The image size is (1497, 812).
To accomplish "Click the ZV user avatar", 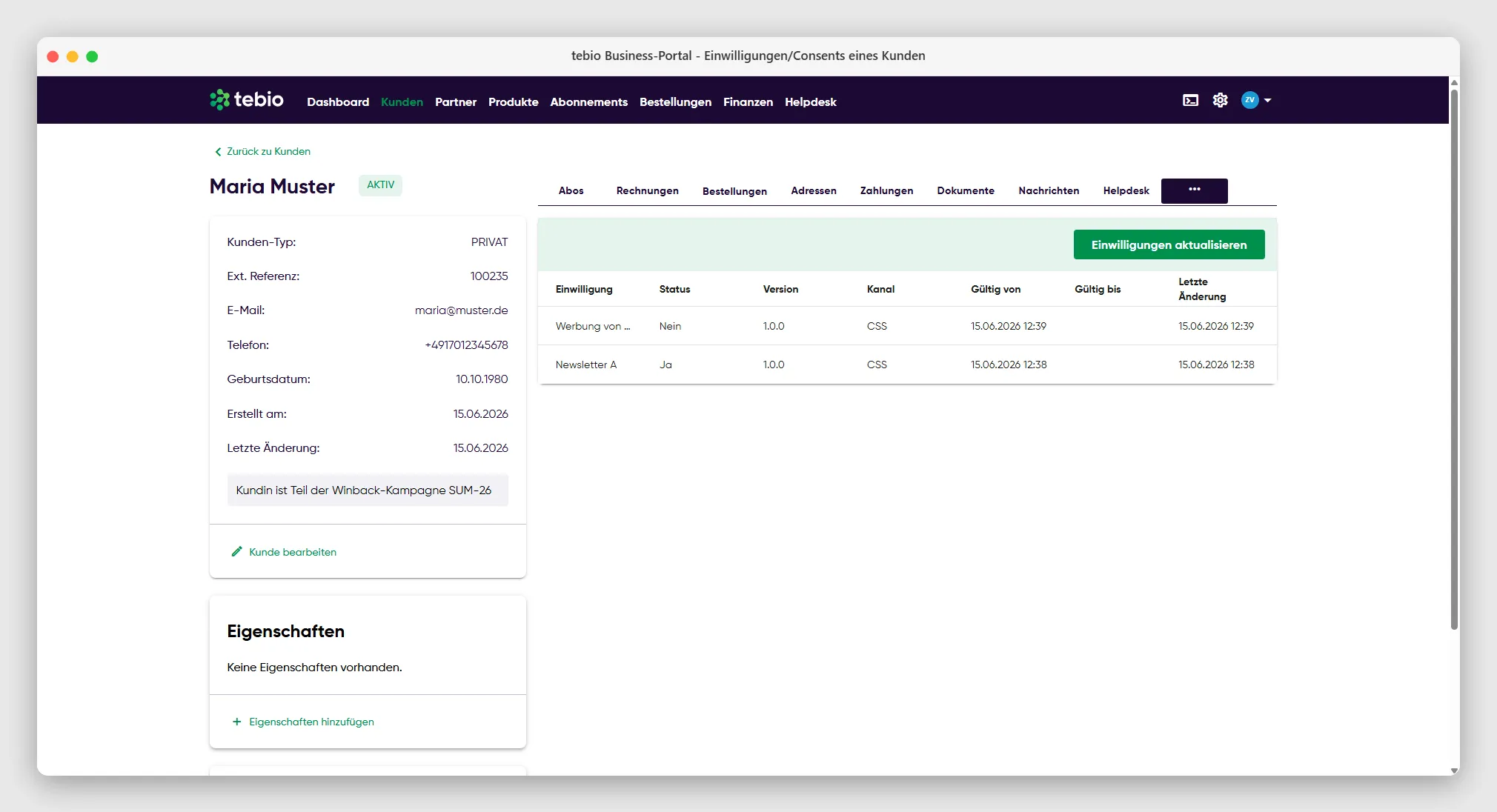I will click(1249, 100).
